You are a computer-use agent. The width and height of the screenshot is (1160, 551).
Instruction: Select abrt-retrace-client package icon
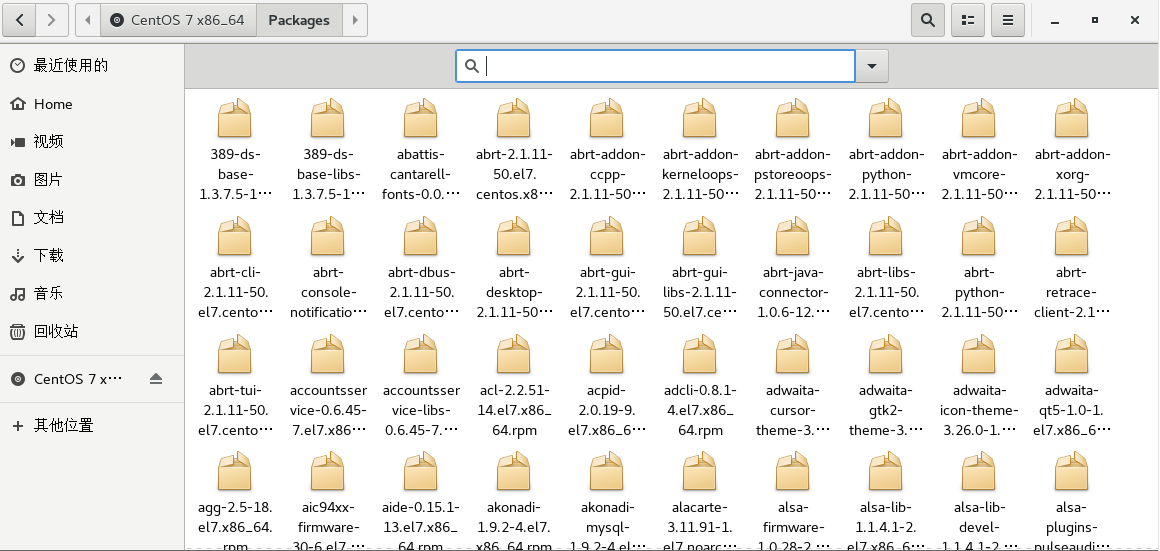tap(1072, 237)
